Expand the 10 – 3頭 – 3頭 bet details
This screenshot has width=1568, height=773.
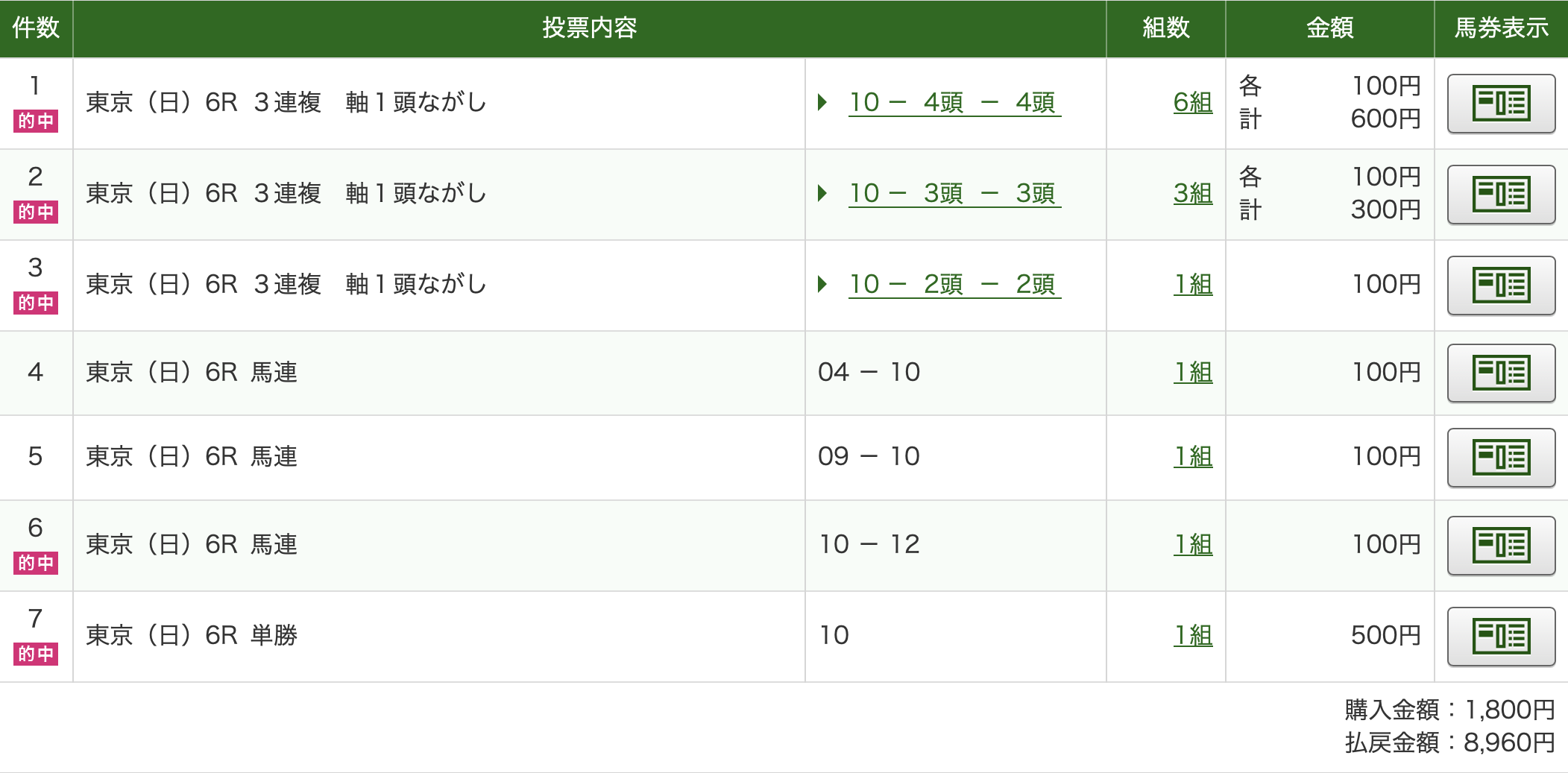click(954, 193)
